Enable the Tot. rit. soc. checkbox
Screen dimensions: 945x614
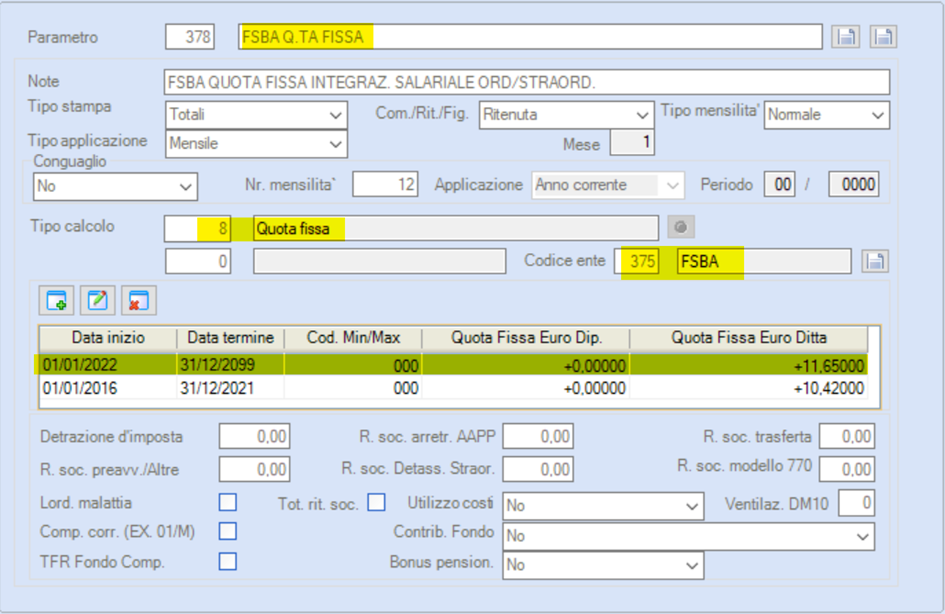coord(377,502)
